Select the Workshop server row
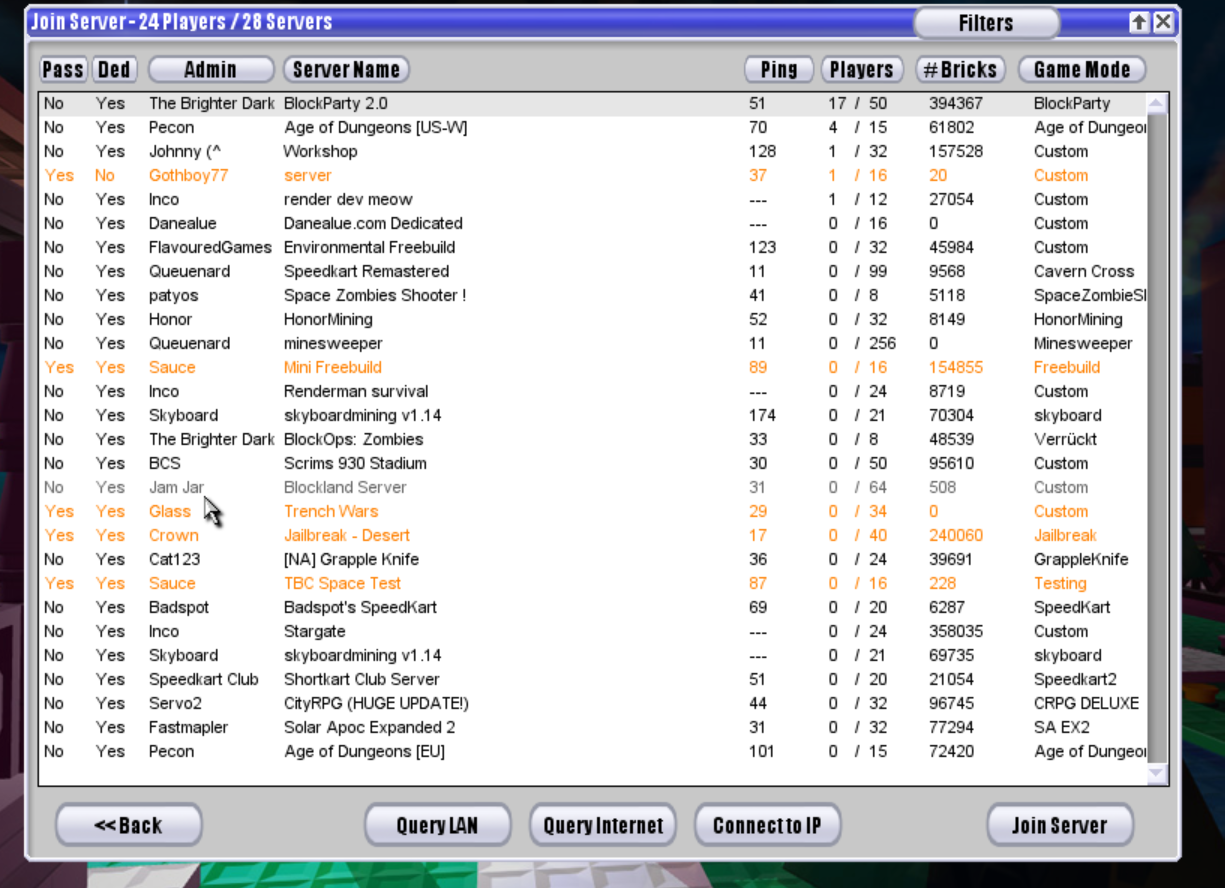 pos(593,151)
